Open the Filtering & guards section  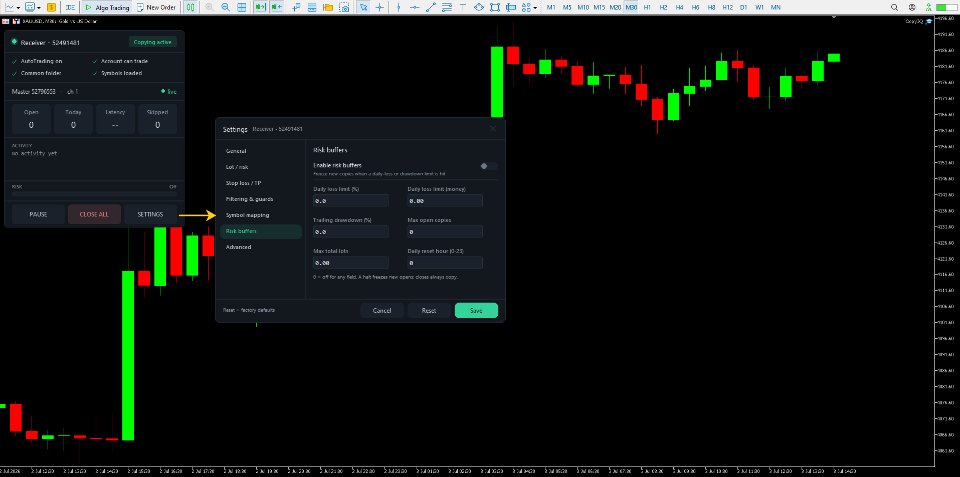pyautogui.click(x=261, y=199)
